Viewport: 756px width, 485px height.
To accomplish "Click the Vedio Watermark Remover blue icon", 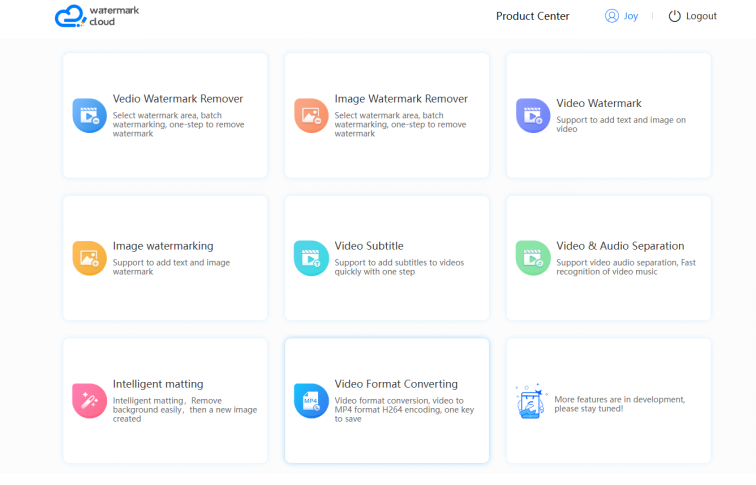I will [x=89, y=116].
